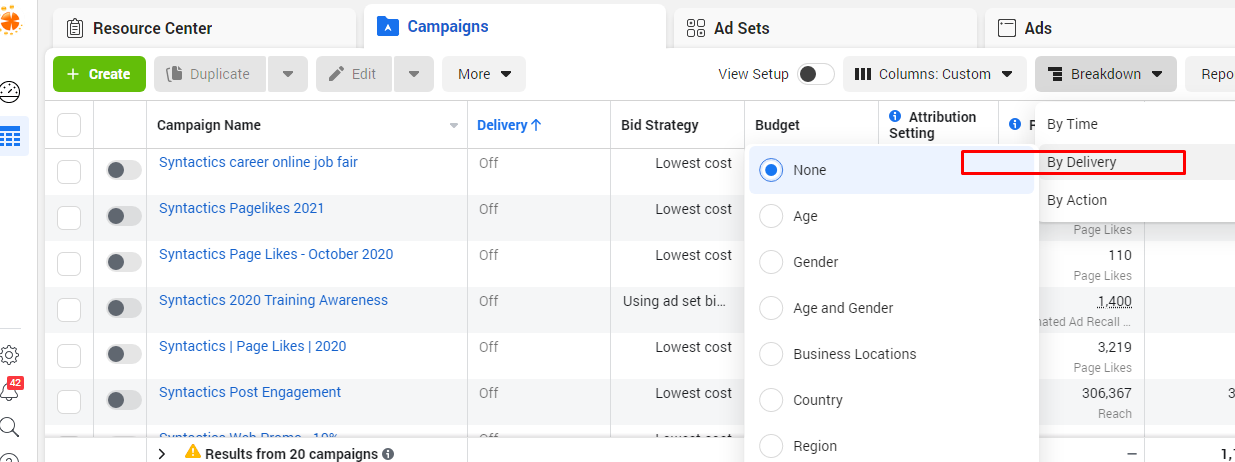Turn on Syntactics Page Likes - October 2020 campaign
The height and width of the screenshot is (462, 1235).
[x=124, y=262]
